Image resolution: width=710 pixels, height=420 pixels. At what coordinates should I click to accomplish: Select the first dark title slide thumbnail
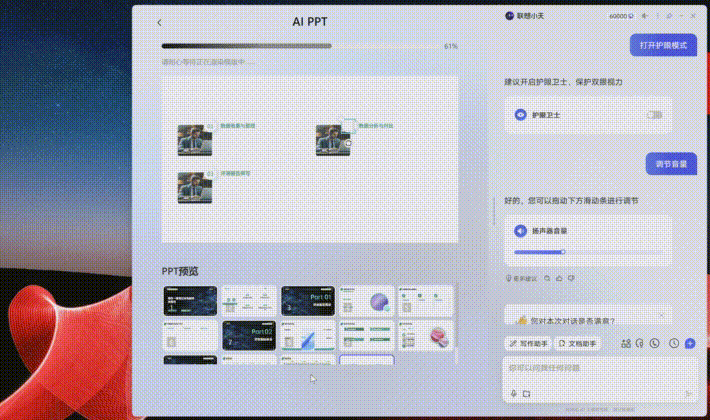190,301
